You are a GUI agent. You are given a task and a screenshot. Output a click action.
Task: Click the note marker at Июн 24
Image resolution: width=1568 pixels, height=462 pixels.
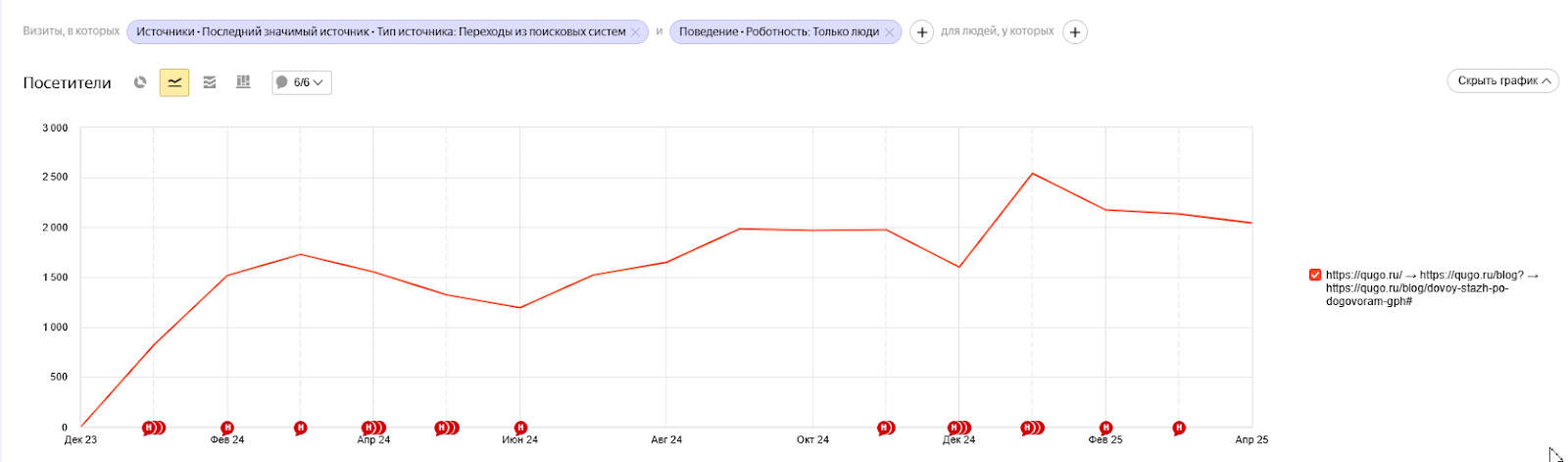point(520,428)
